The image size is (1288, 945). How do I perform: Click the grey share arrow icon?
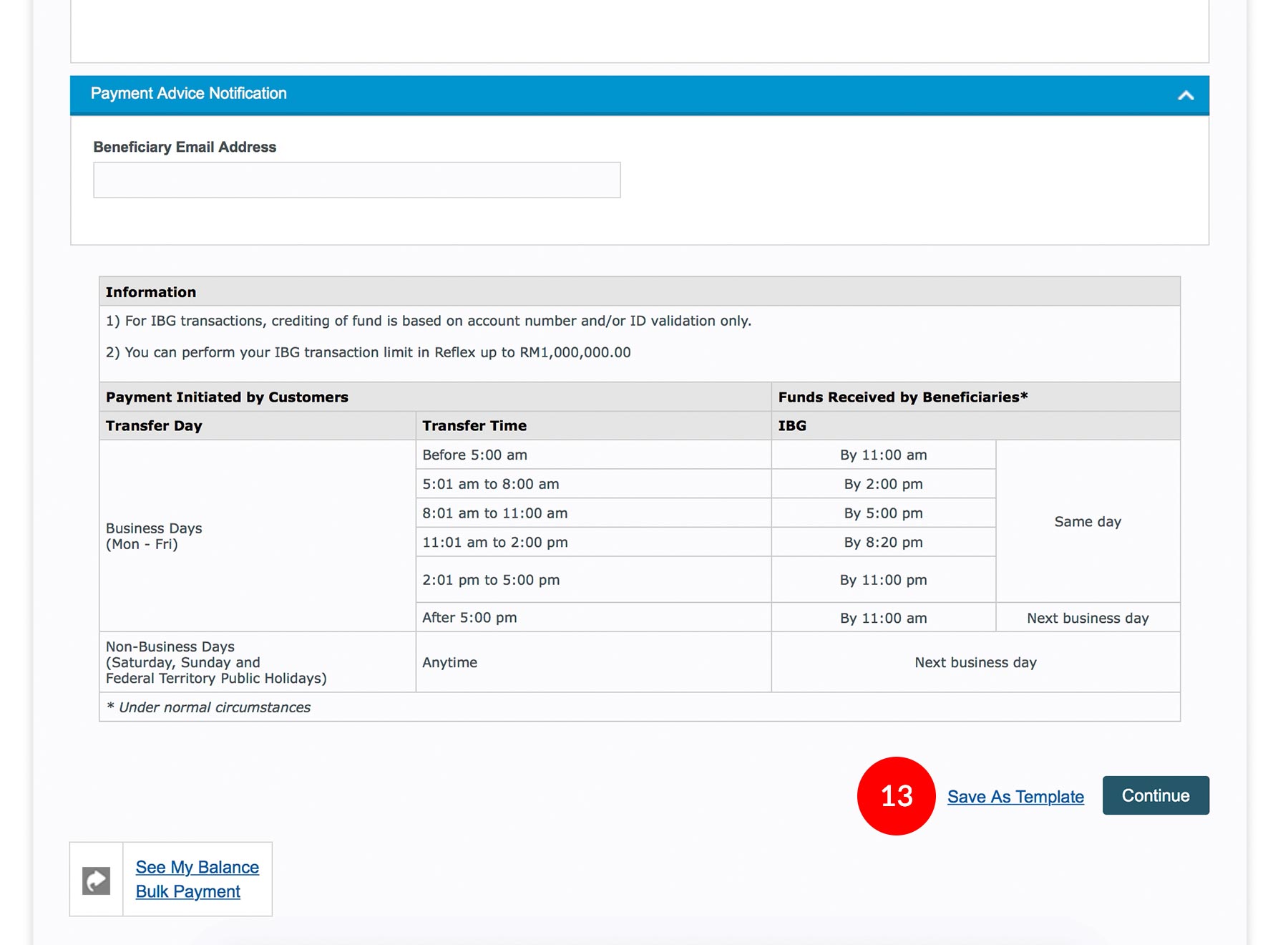97,880
